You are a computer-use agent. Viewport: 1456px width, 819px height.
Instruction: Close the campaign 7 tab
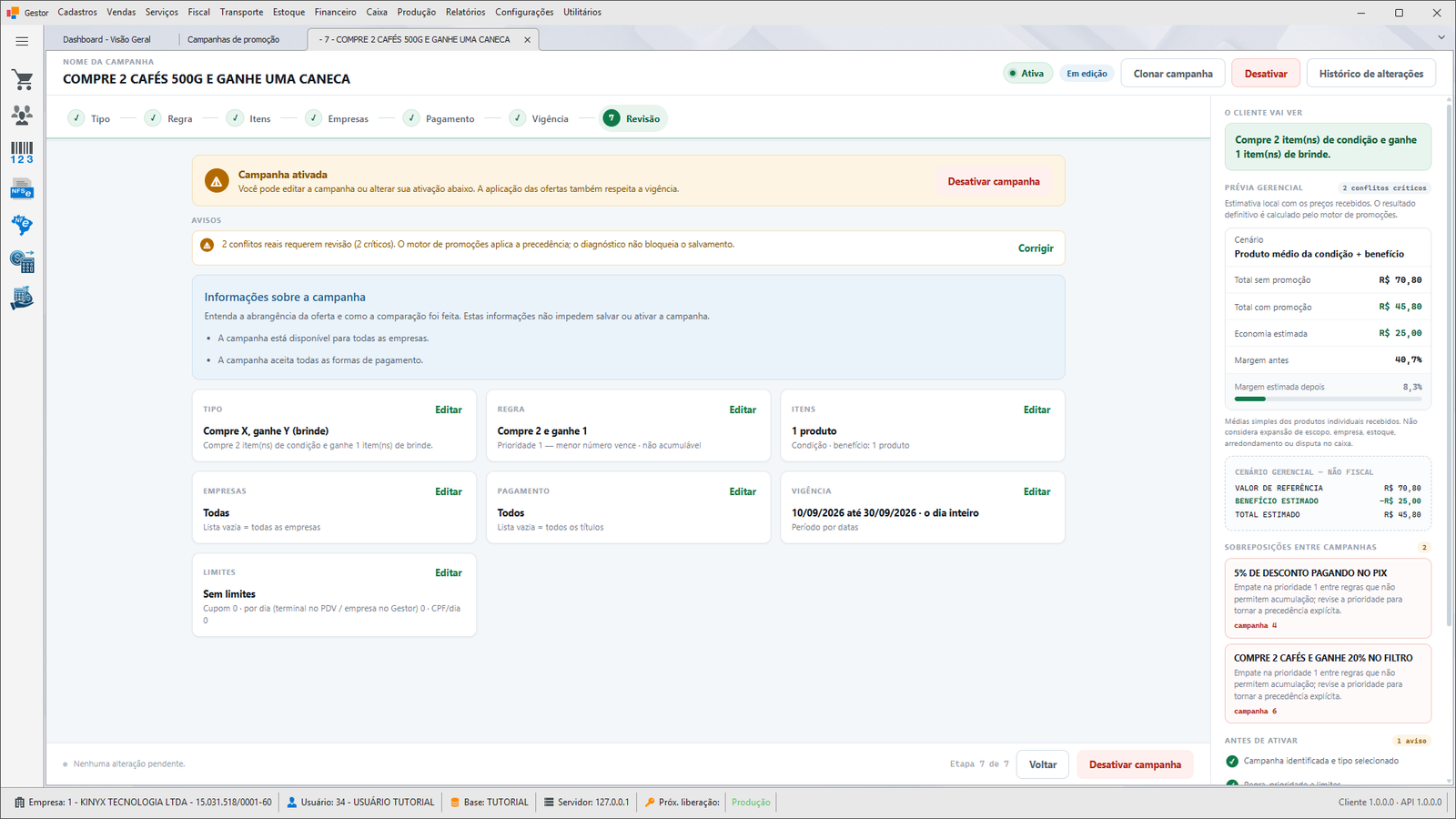coord(527,40)
